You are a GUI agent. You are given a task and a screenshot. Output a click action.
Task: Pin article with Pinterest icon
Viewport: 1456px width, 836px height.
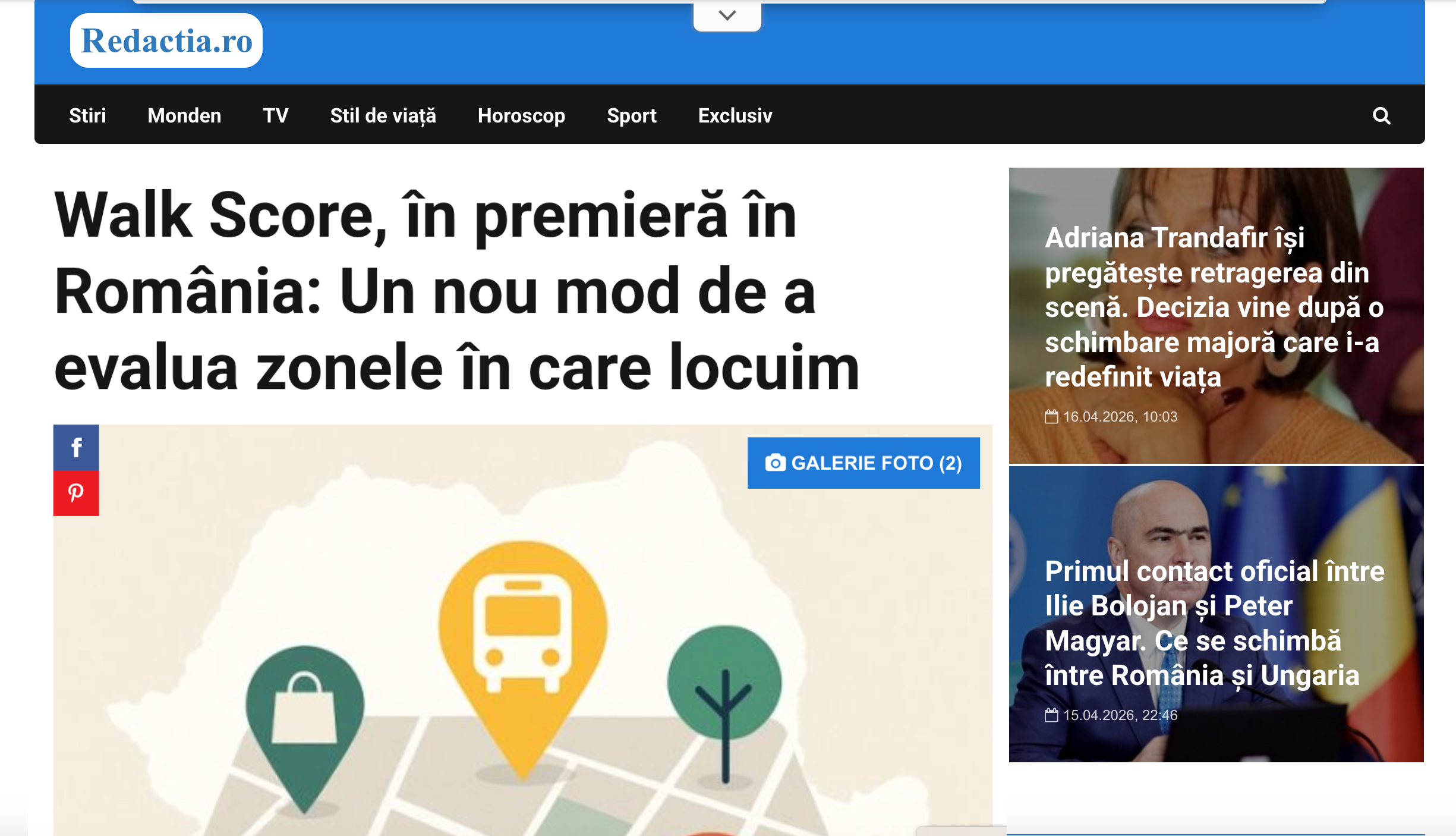tap(76, 493)
